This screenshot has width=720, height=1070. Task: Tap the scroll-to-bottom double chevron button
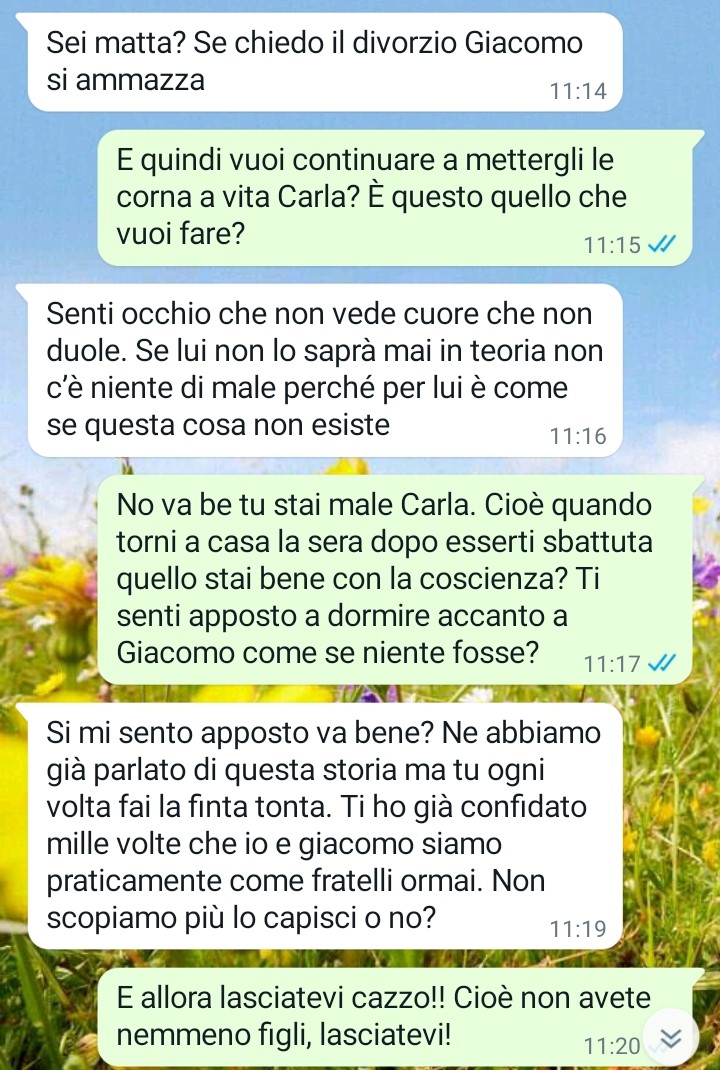(671, 1038)
